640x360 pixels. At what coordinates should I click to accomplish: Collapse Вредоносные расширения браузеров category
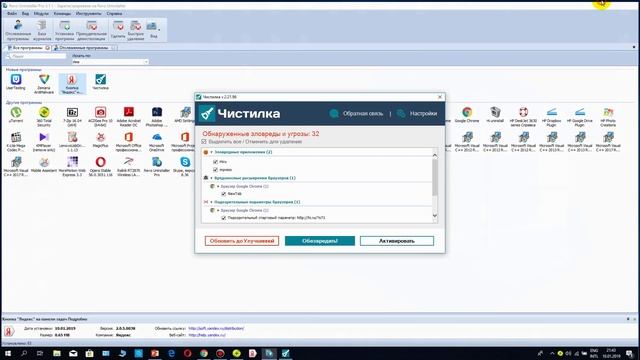pyautogui.click(x=211, y=178)
